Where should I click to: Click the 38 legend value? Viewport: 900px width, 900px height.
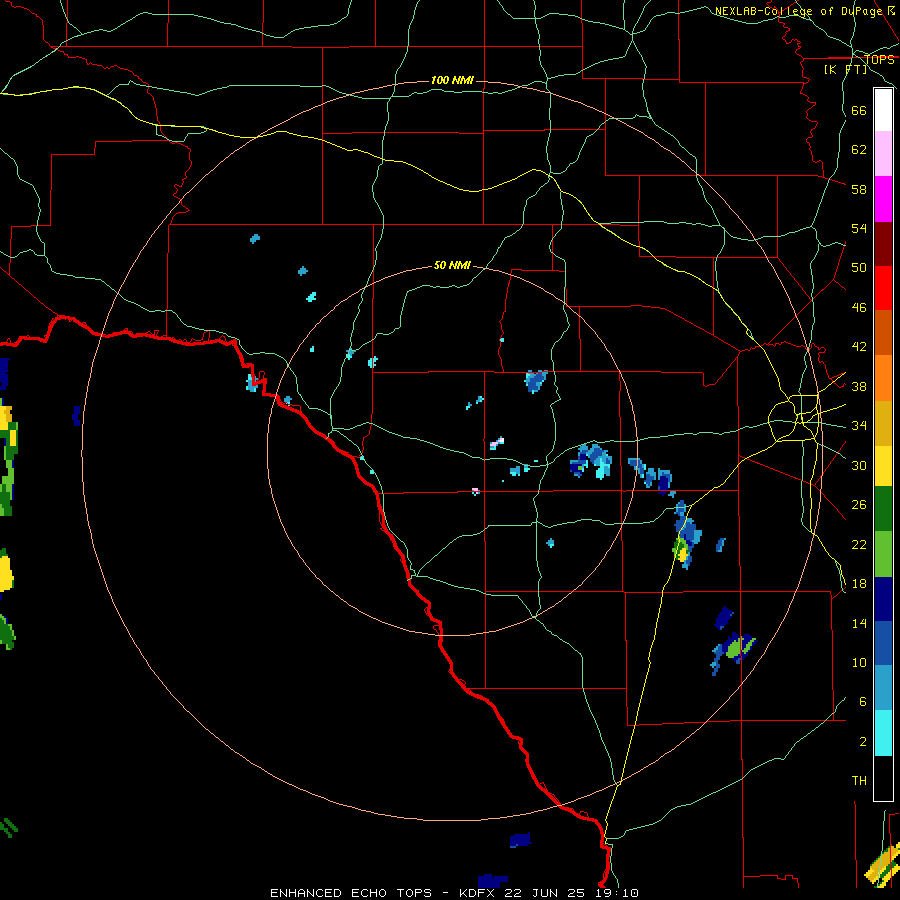point(859,386)
